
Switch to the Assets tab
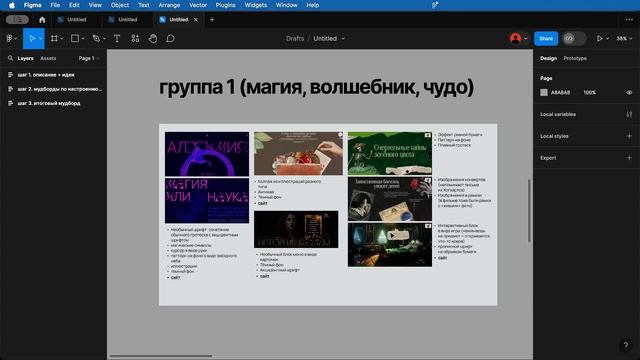click(48, 58)
